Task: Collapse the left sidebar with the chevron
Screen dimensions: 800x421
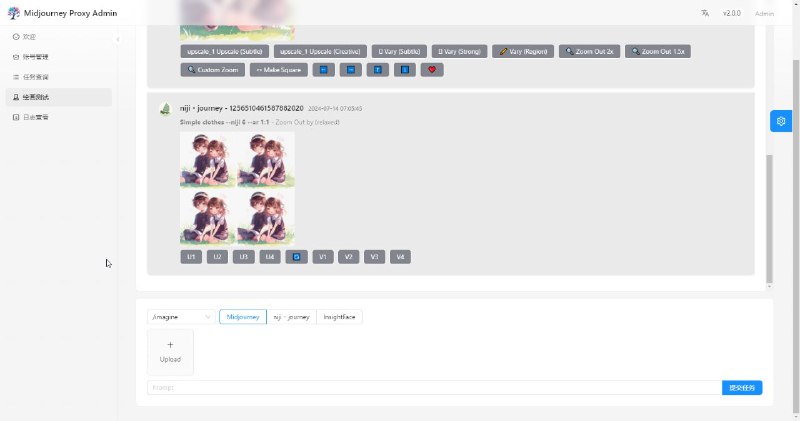Action: pos(118,38)
